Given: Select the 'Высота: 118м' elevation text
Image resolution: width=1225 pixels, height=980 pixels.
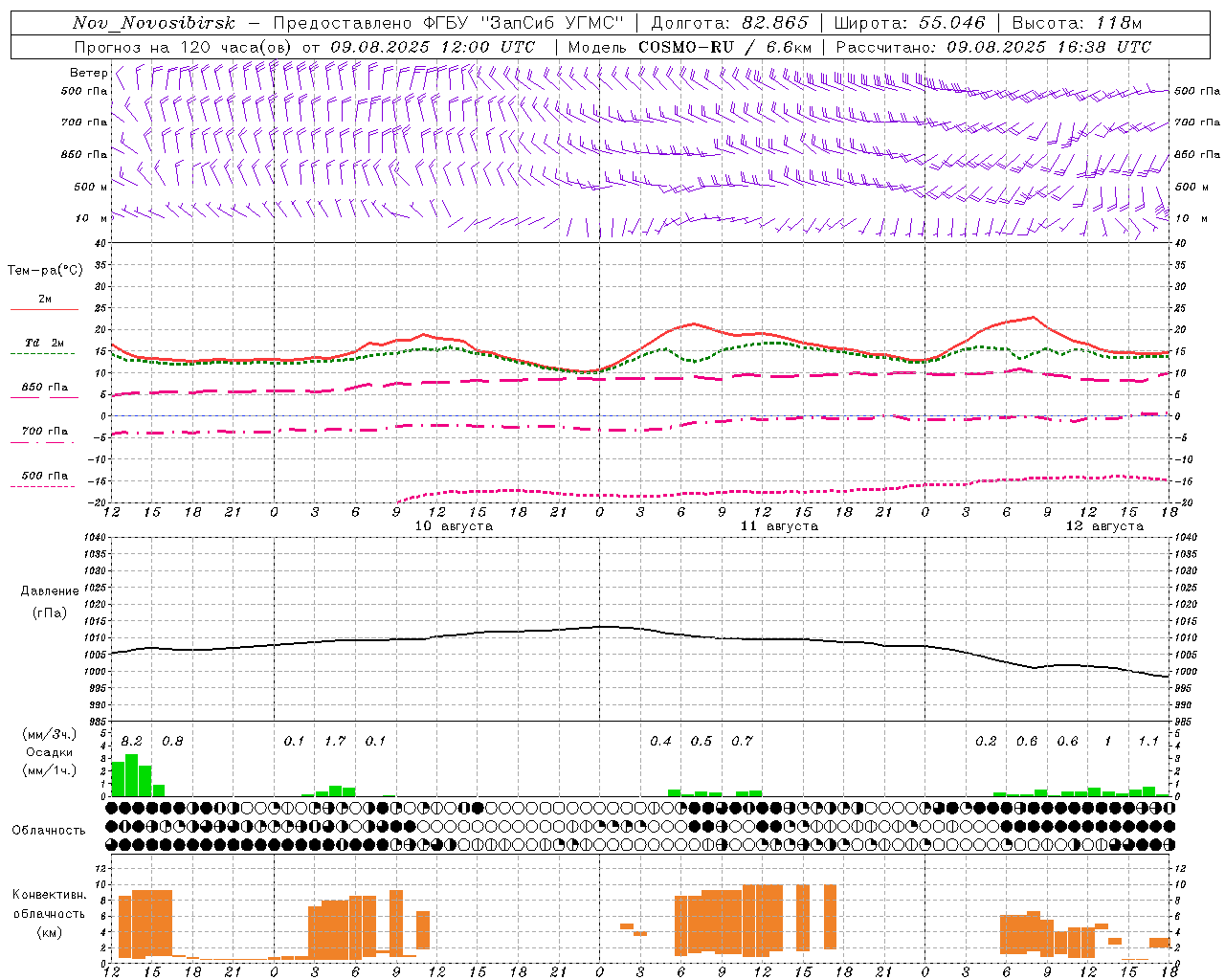Looking at the screenshot, I should point(1077,23).
